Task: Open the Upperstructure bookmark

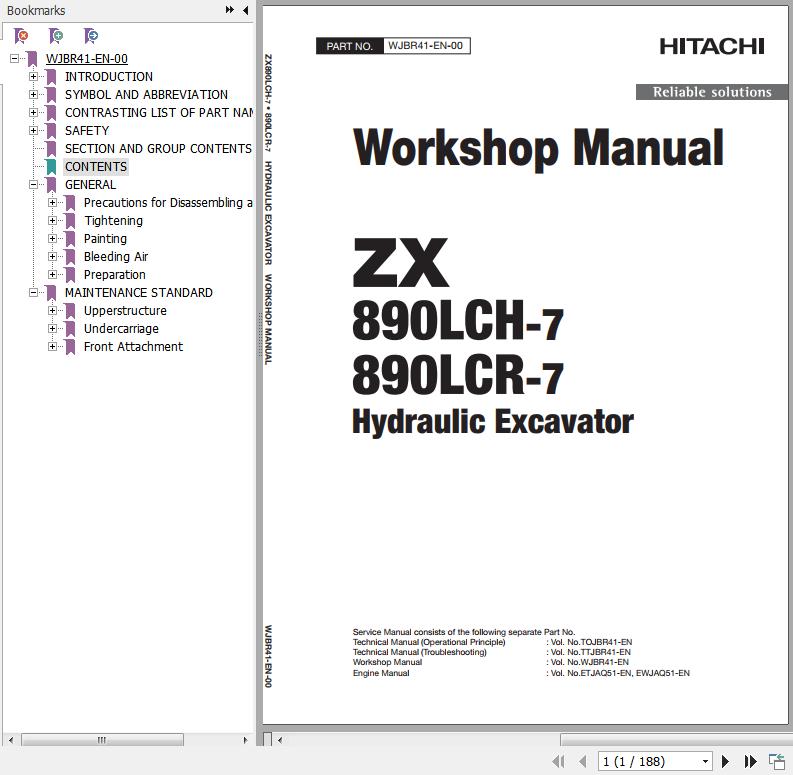Action: tap(125, 311)
